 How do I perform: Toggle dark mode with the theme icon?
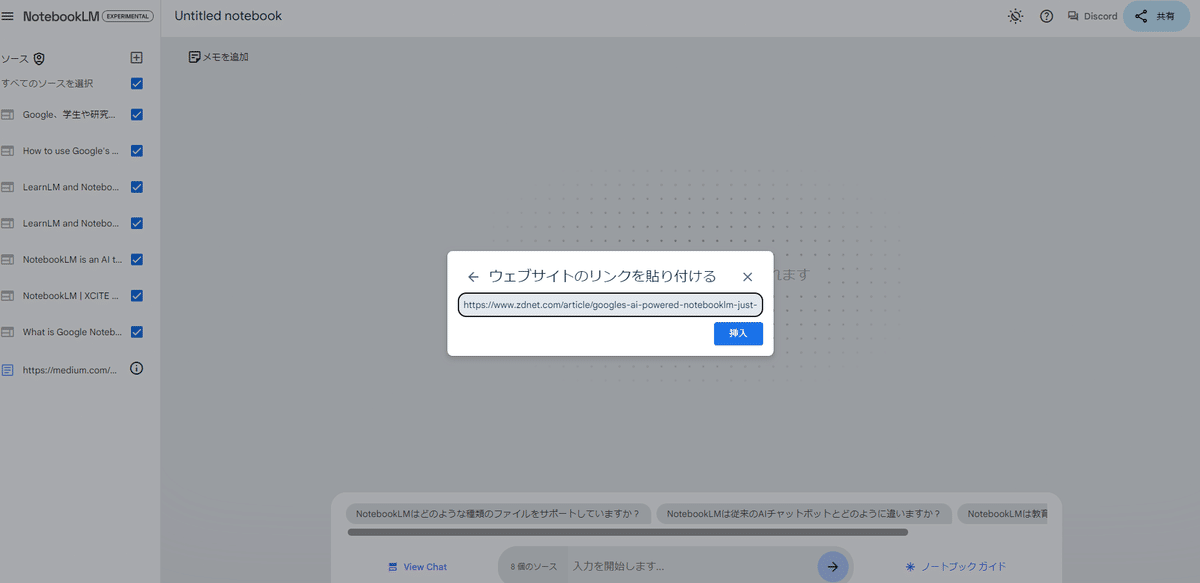[1015, 16]
